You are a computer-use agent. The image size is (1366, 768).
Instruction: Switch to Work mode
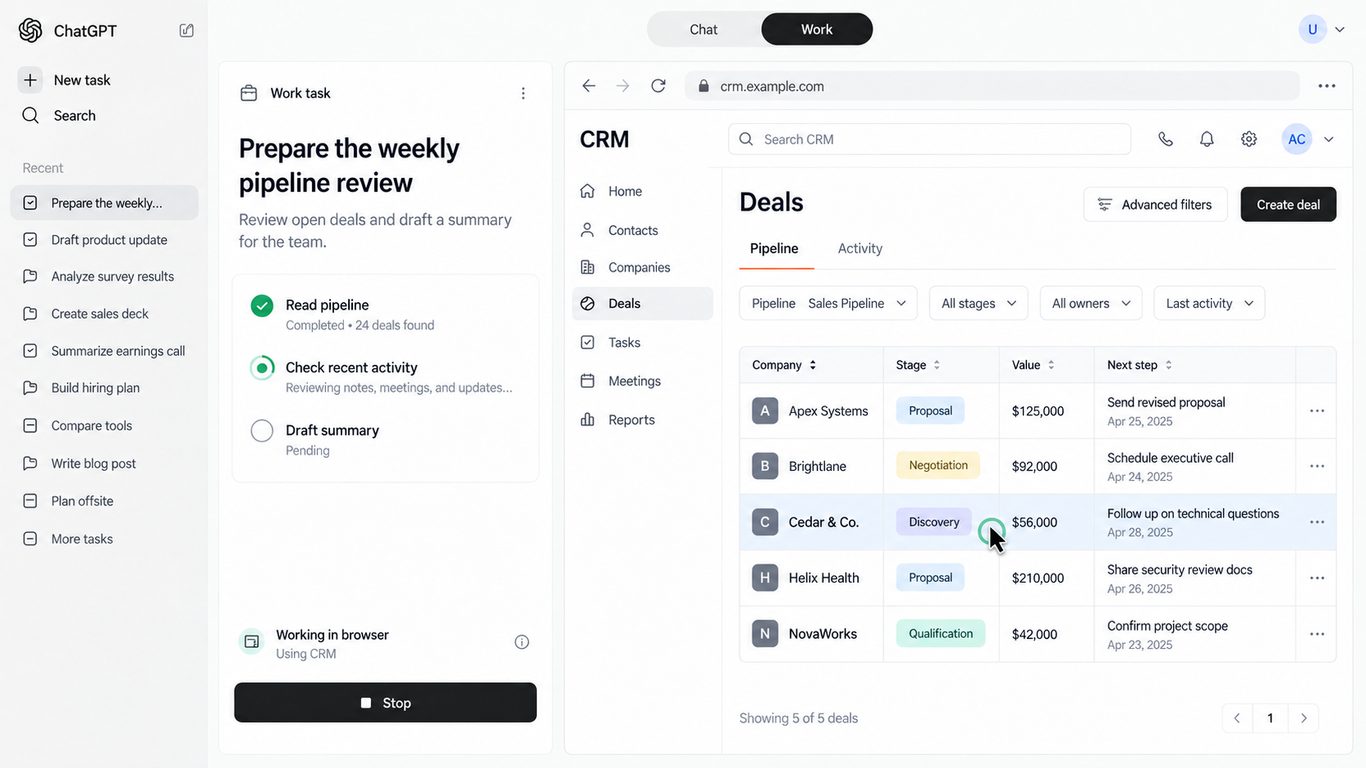[x=817, y=29]
